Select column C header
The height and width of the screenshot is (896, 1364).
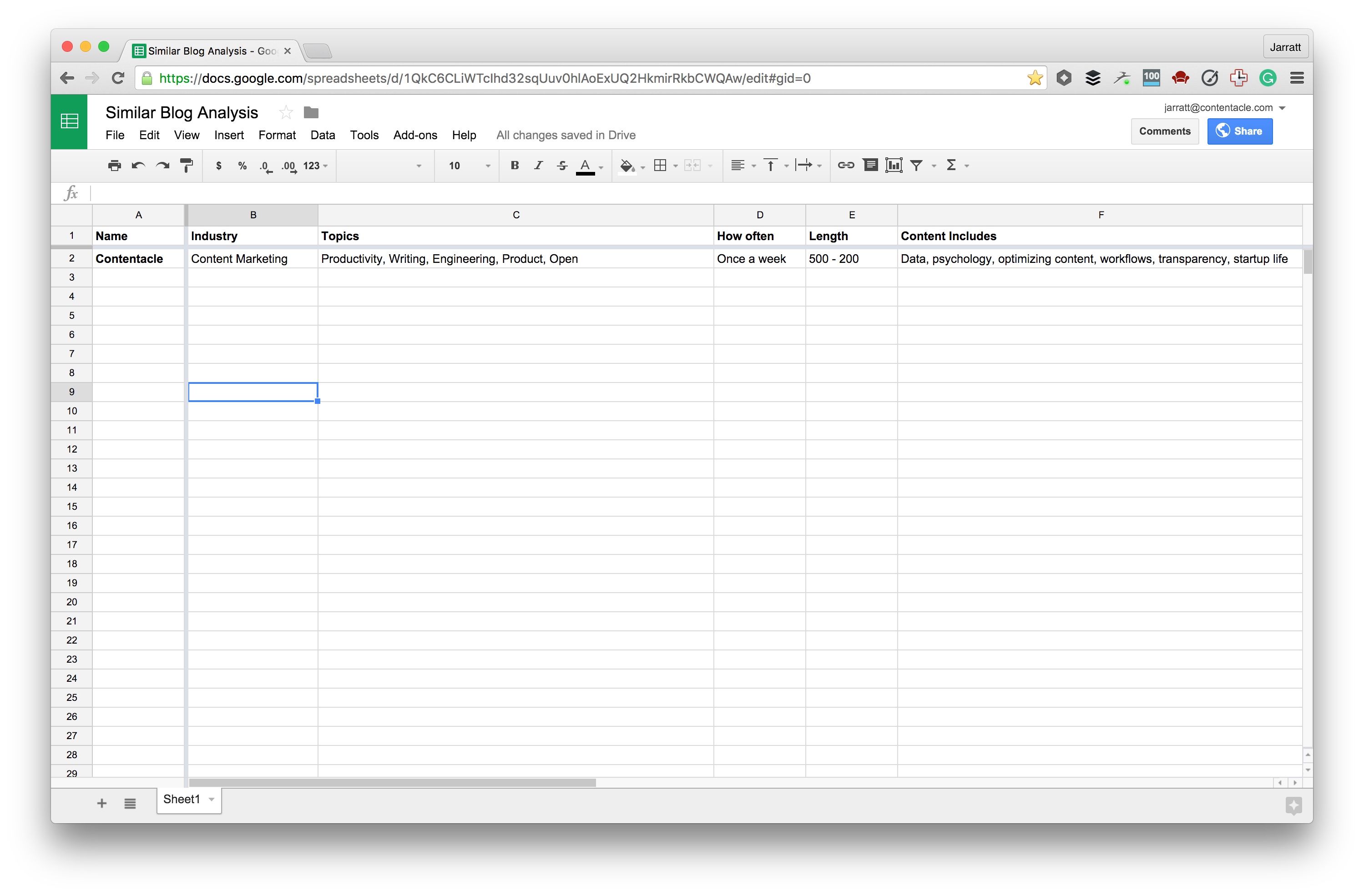tap(516, 215)
